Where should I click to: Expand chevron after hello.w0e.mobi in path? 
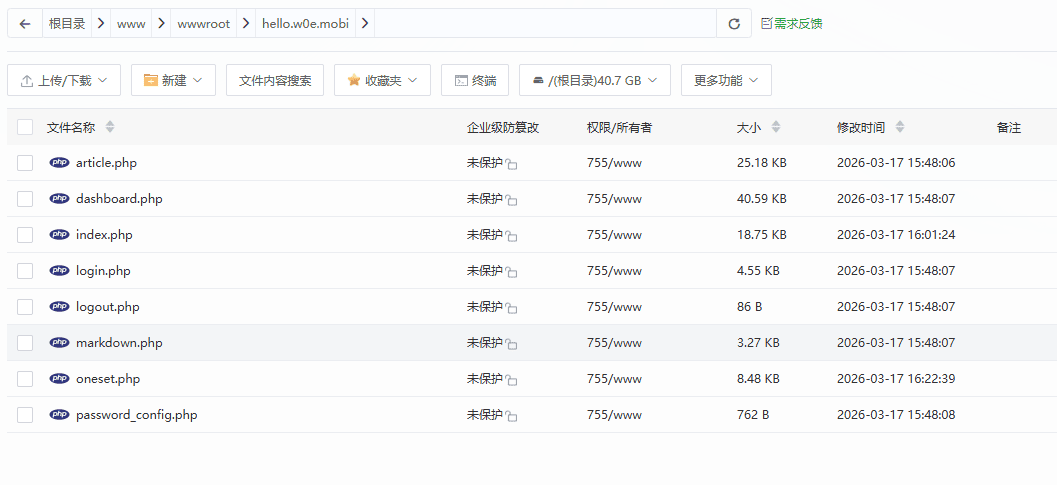coord(365,24)
